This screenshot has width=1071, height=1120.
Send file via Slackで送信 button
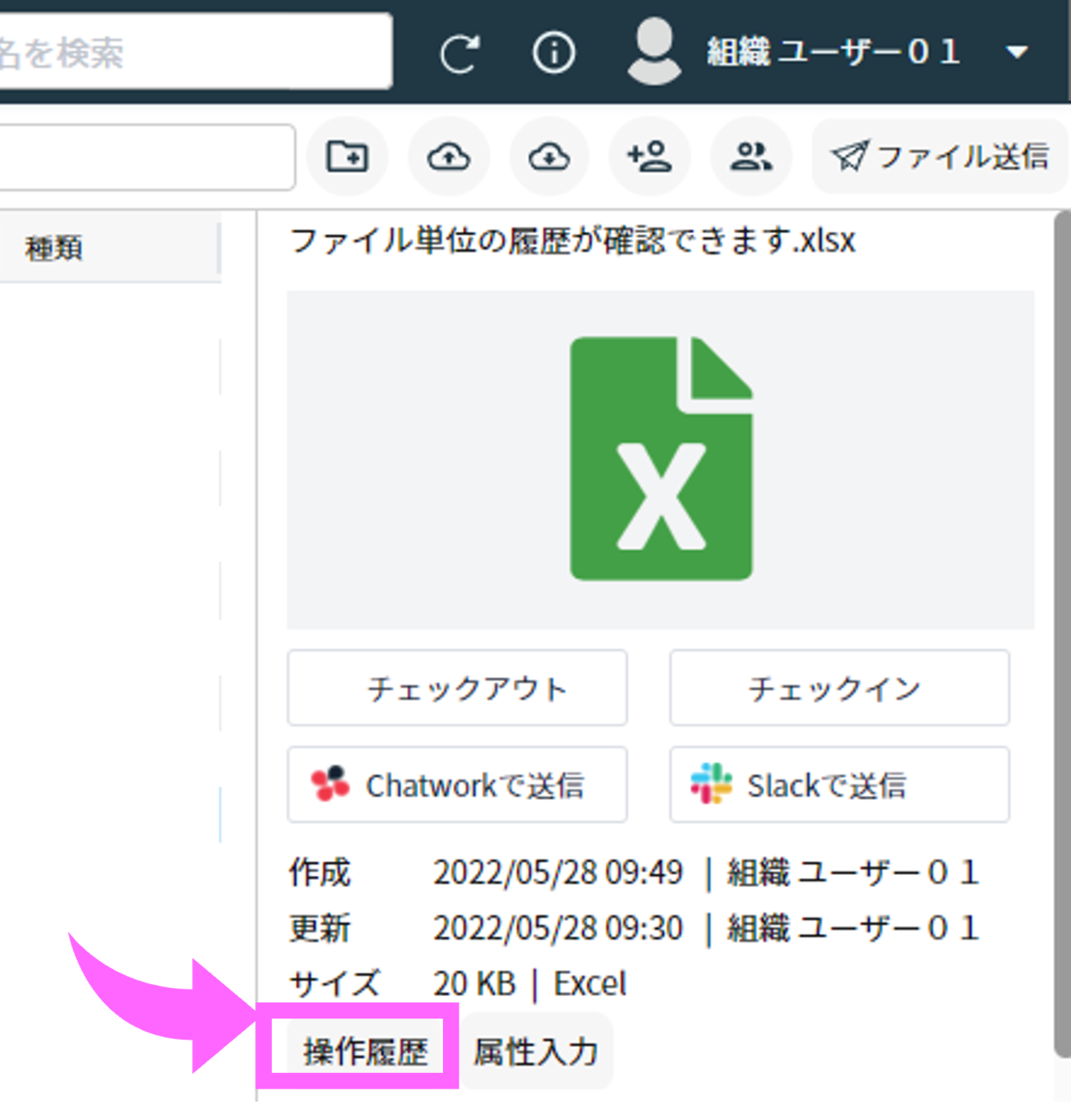pyautogui.click(x=839, y=785)
